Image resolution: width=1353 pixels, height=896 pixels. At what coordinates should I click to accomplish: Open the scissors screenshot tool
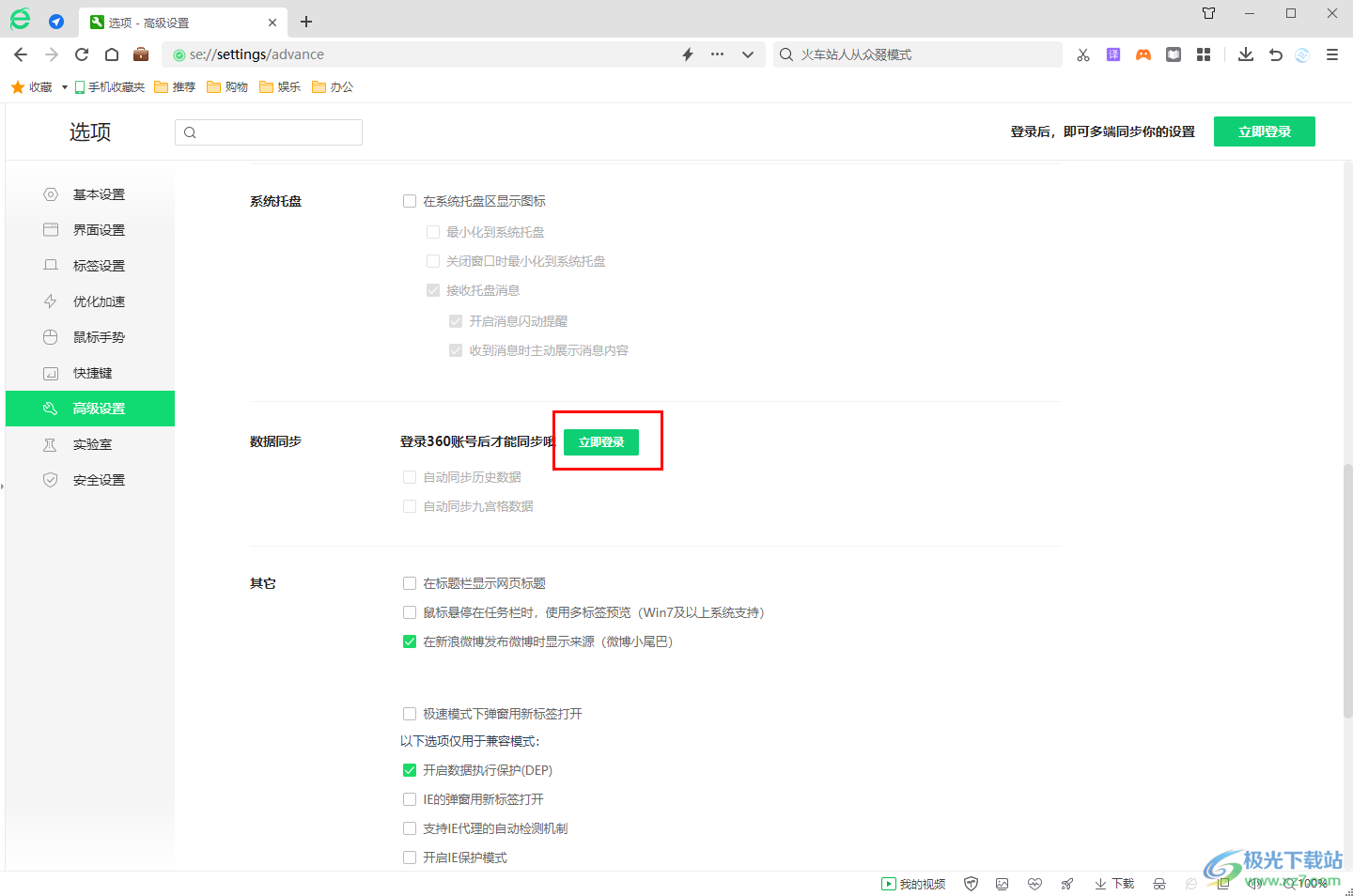1083,54
